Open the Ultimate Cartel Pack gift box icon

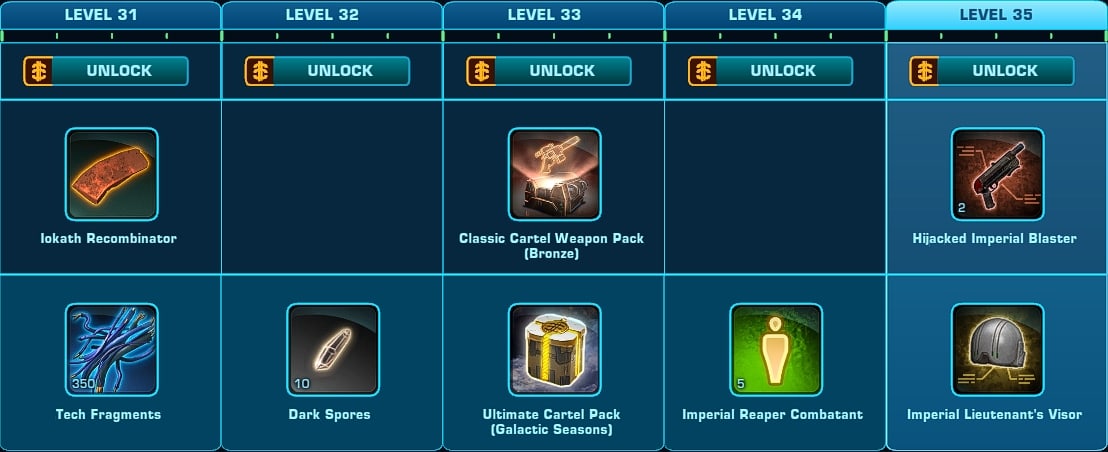pyautogui.click(x=555, y=350)
